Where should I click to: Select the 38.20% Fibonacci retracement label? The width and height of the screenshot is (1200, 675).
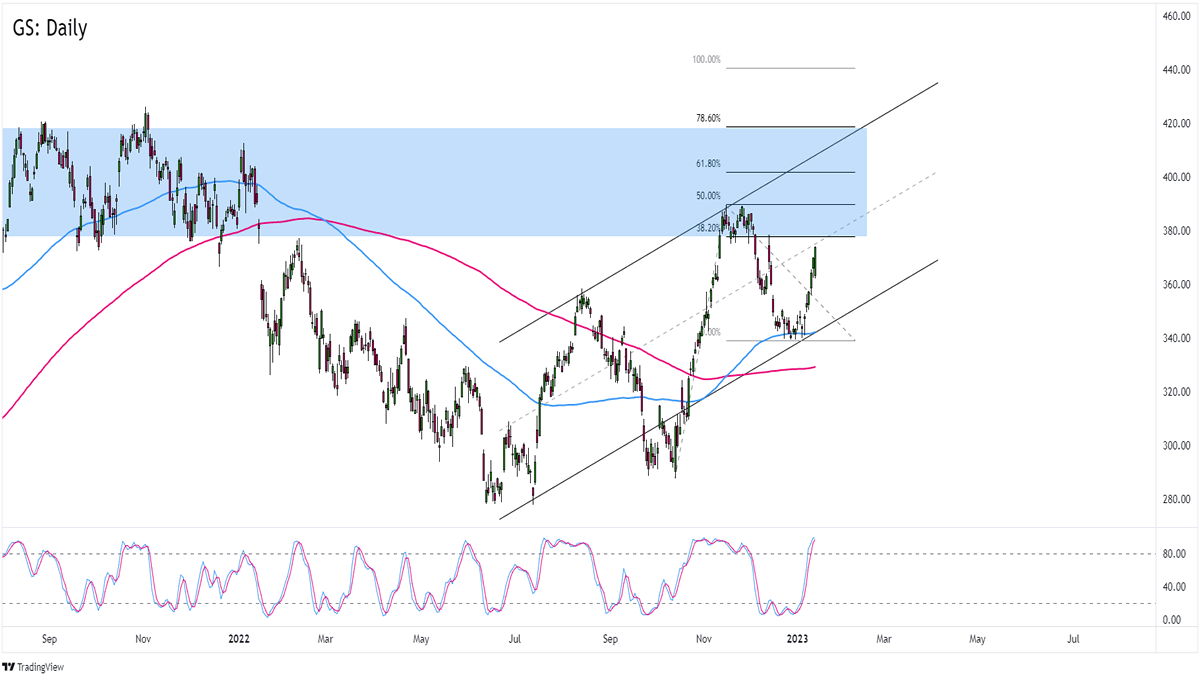tap(707, 228)
